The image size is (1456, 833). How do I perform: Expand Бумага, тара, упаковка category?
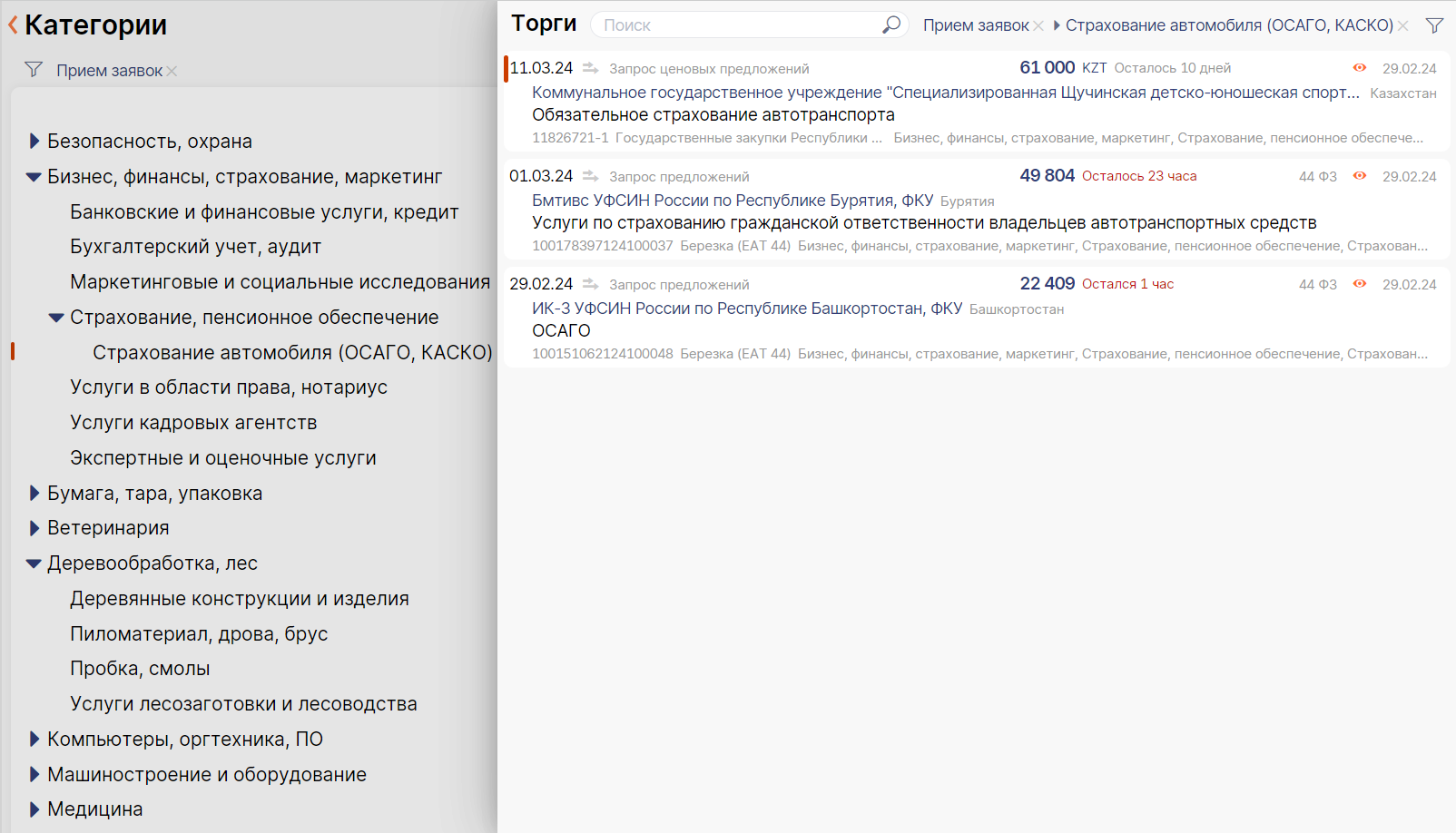[x=34, y=493]
